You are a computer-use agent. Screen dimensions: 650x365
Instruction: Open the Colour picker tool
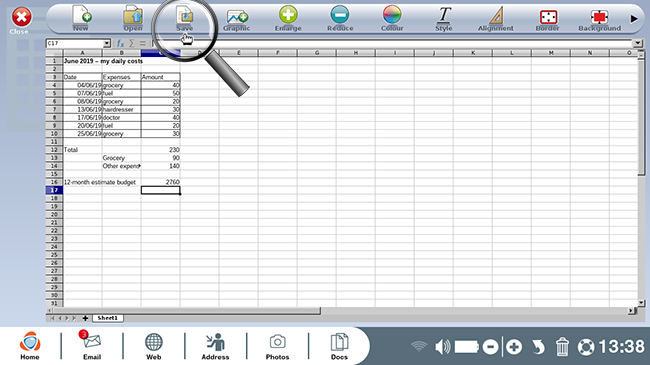pyautogui.click(x=392, y=15)
